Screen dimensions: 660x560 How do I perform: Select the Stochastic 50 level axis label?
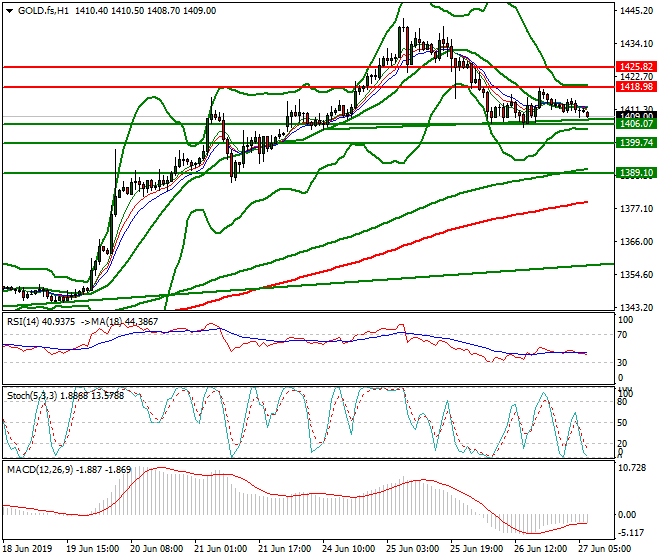622,423
